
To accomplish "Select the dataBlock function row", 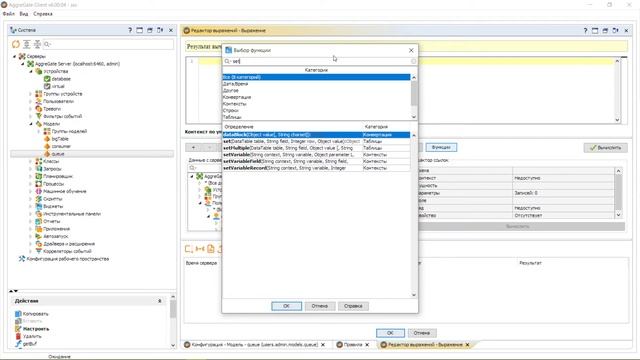I will [x=316, y=135].
